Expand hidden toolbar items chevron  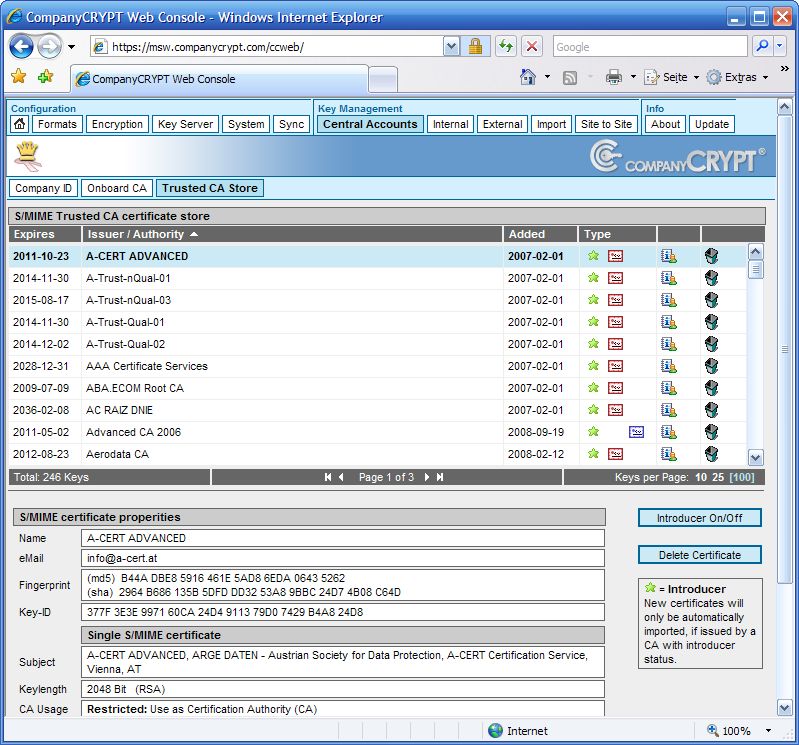point(785,68)
